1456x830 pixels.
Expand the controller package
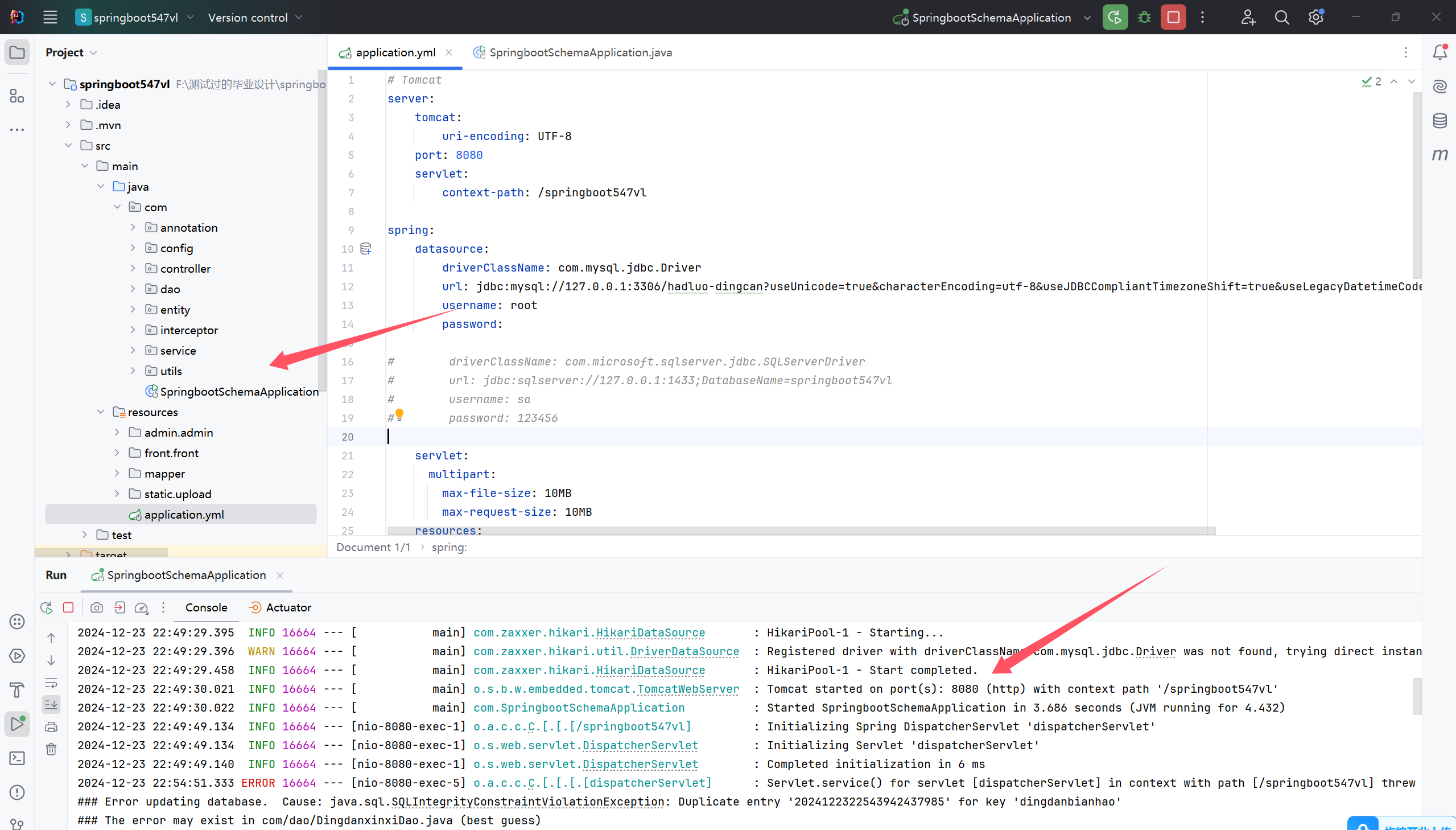[x=133, y=269]
